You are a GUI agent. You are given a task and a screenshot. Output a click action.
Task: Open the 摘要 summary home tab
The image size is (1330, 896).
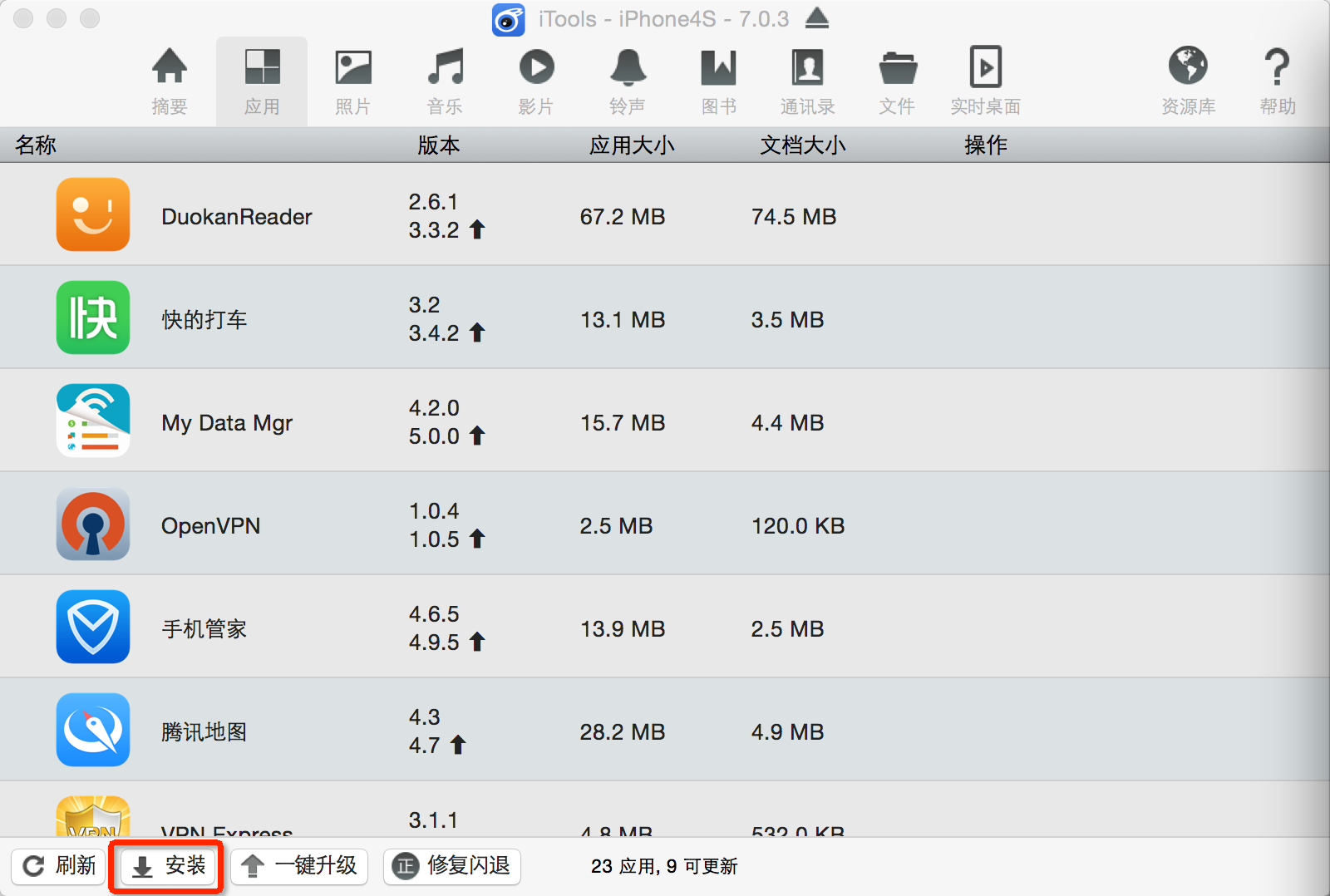click(x=170, y=81)
